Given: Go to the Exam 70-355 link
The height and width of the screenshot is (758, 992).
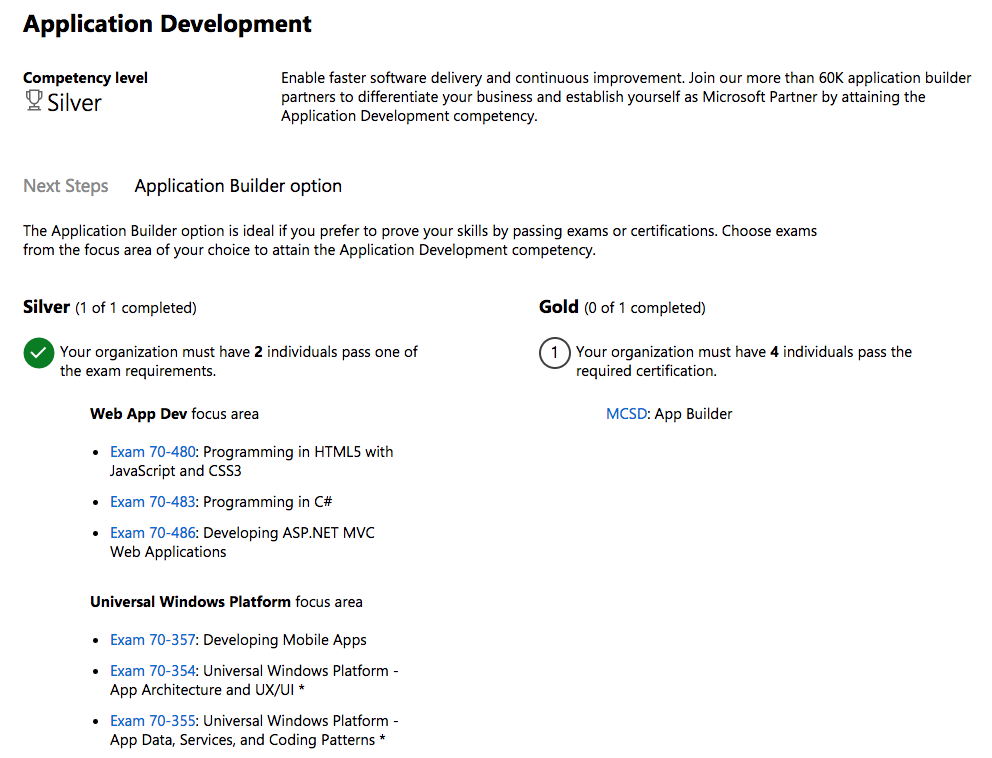Looking at the screenshot, I should (152, 721).
